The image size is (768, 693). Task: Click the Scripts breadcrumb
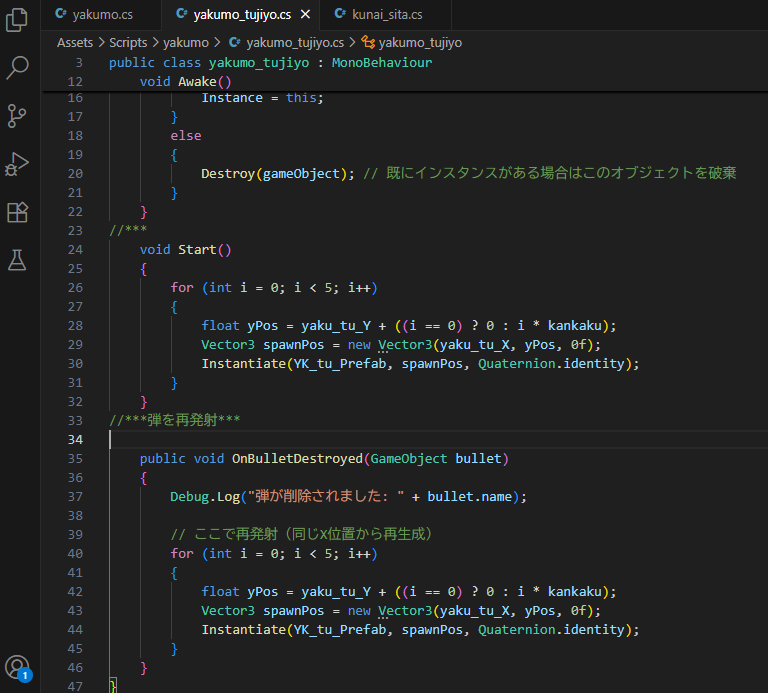tap(128, 43)
